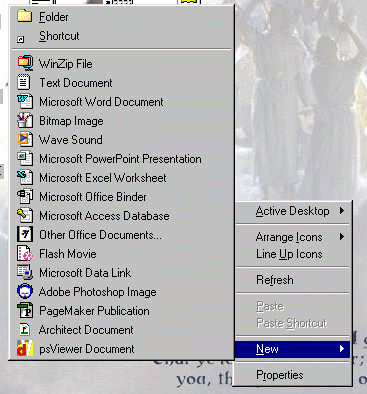
Task: Pick Microsoft PowerPoint Presentation label
Action: [120, 159]
